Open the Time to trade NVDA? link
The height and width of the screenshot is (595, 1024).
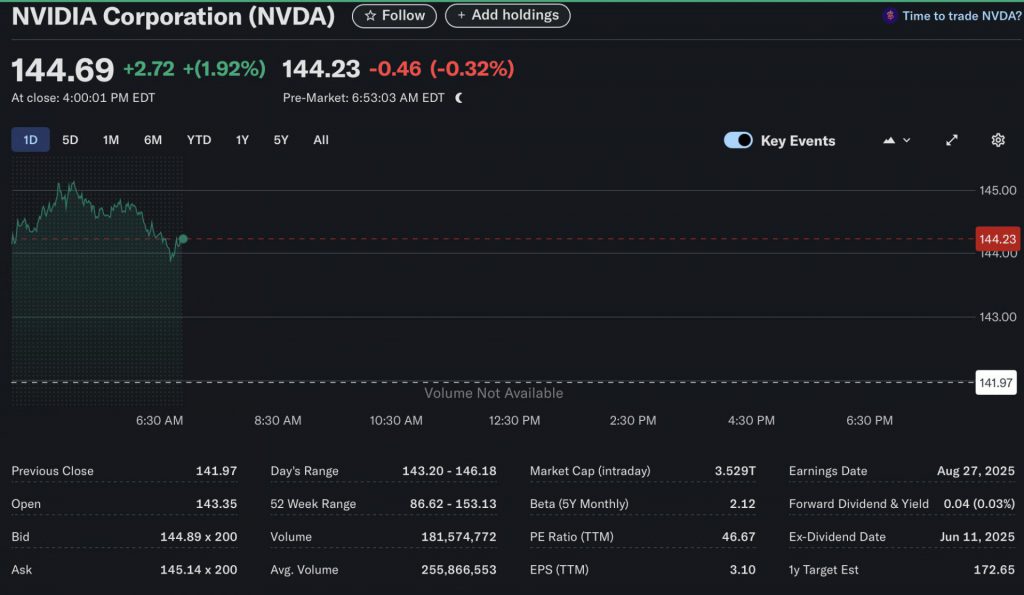[x=961, y=16]
